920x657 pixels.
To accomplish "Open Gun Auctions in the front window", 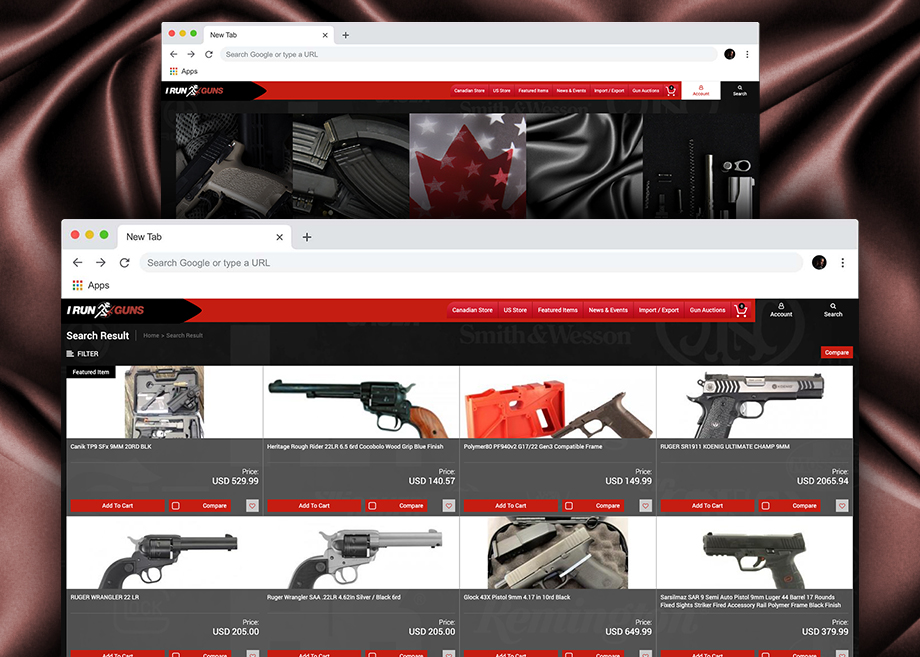I will point(708,310).
